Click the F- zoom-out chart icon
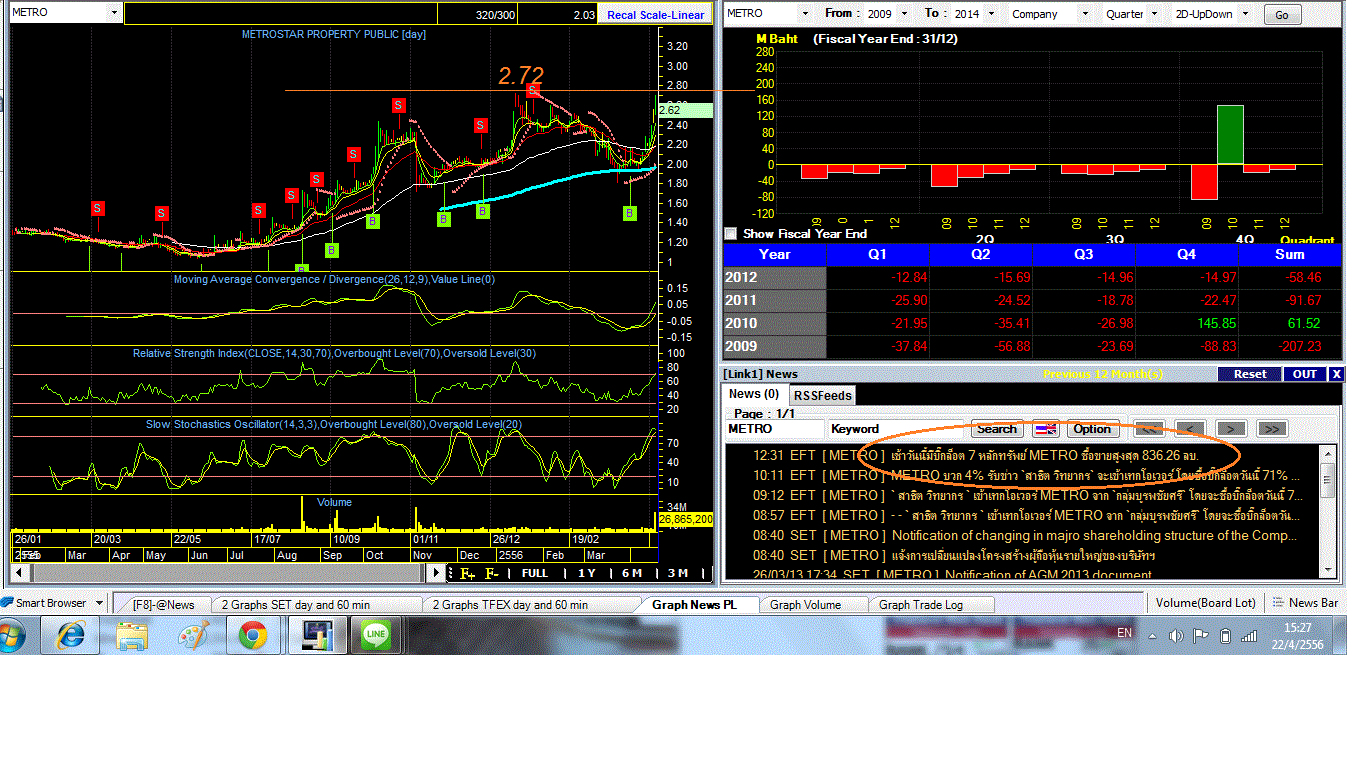The image size is (1366, 768). [x=492, y=573]
